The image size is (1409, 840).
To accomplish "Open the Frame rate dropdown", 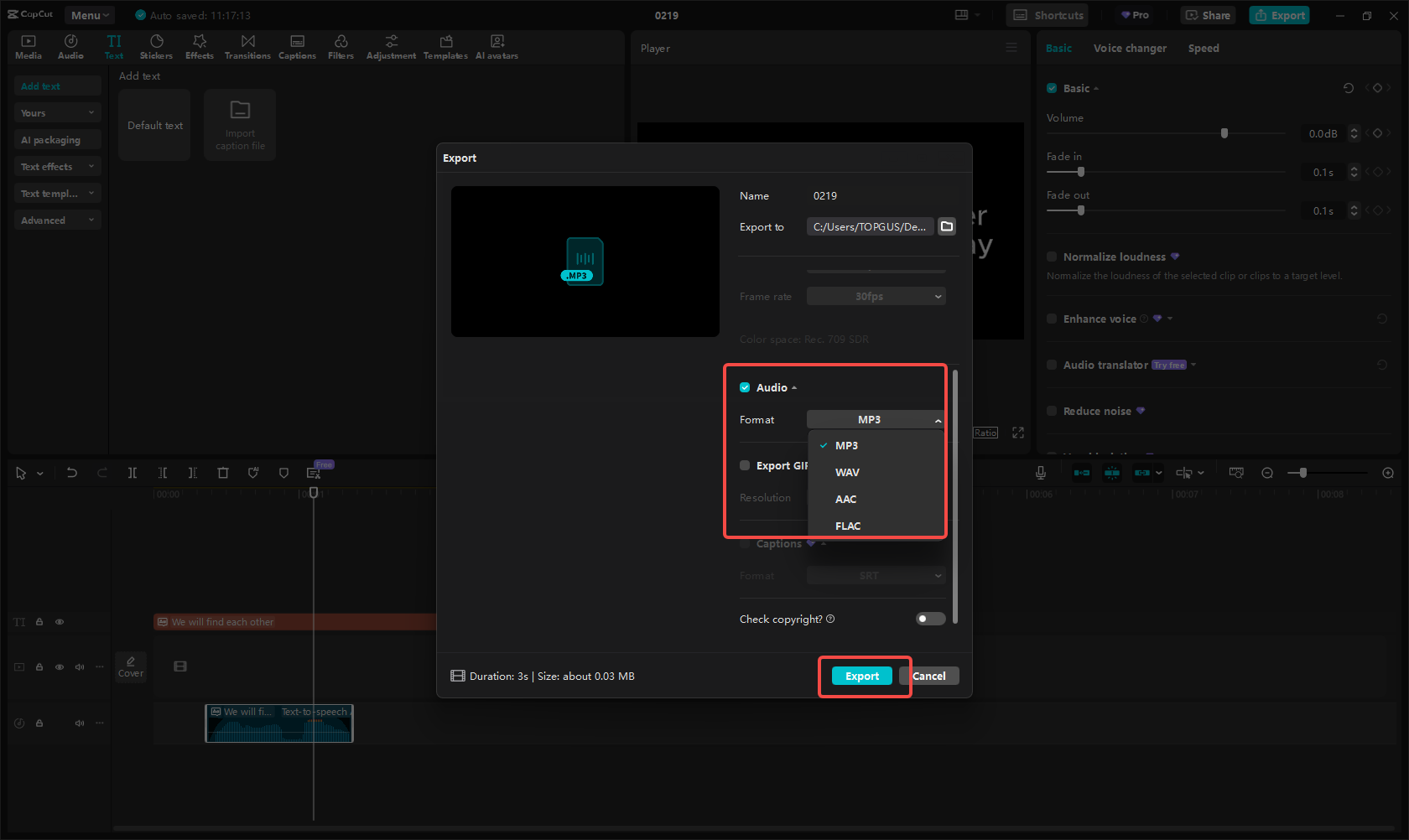I will click(x=876, y=296).
